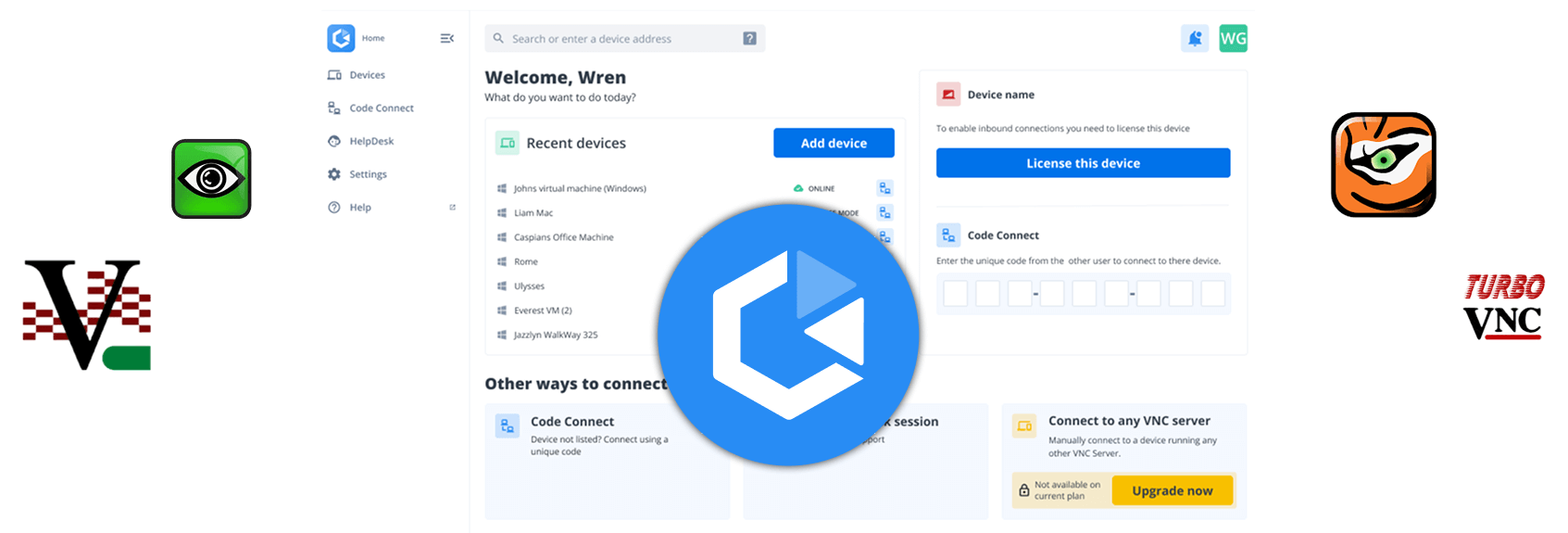
Task: Click the first Code Connect code digit box
Action: [955, 295]
